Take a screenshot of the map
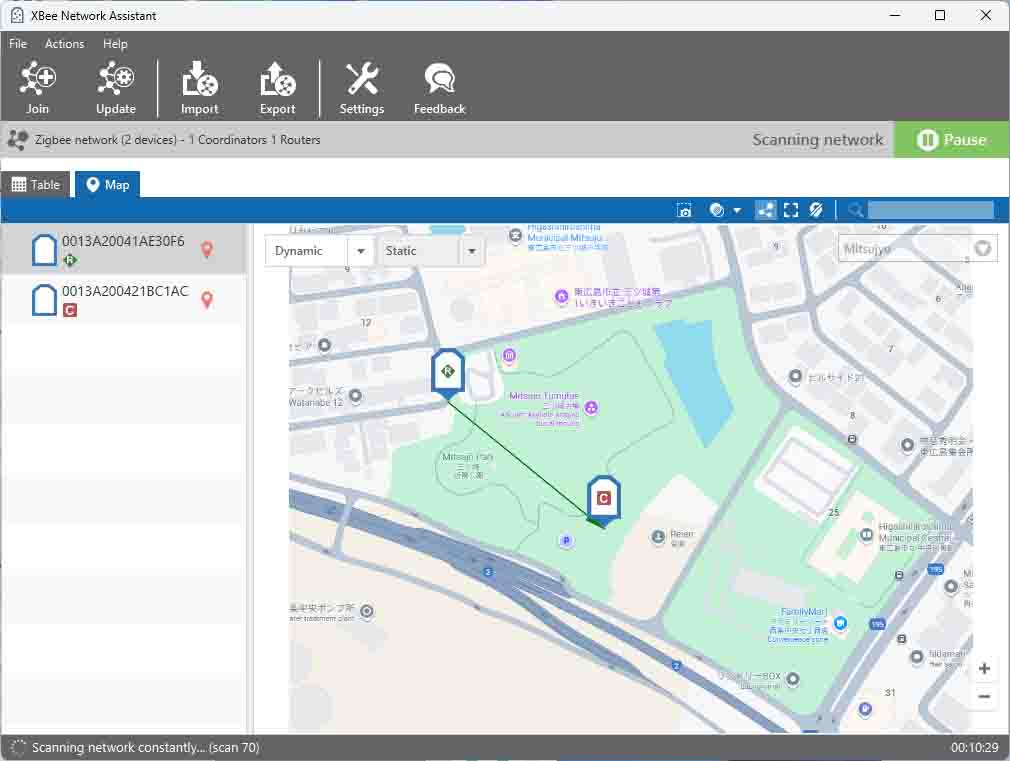The height and width of the screenshot is (761, 1010). click(x=684, y=210)
